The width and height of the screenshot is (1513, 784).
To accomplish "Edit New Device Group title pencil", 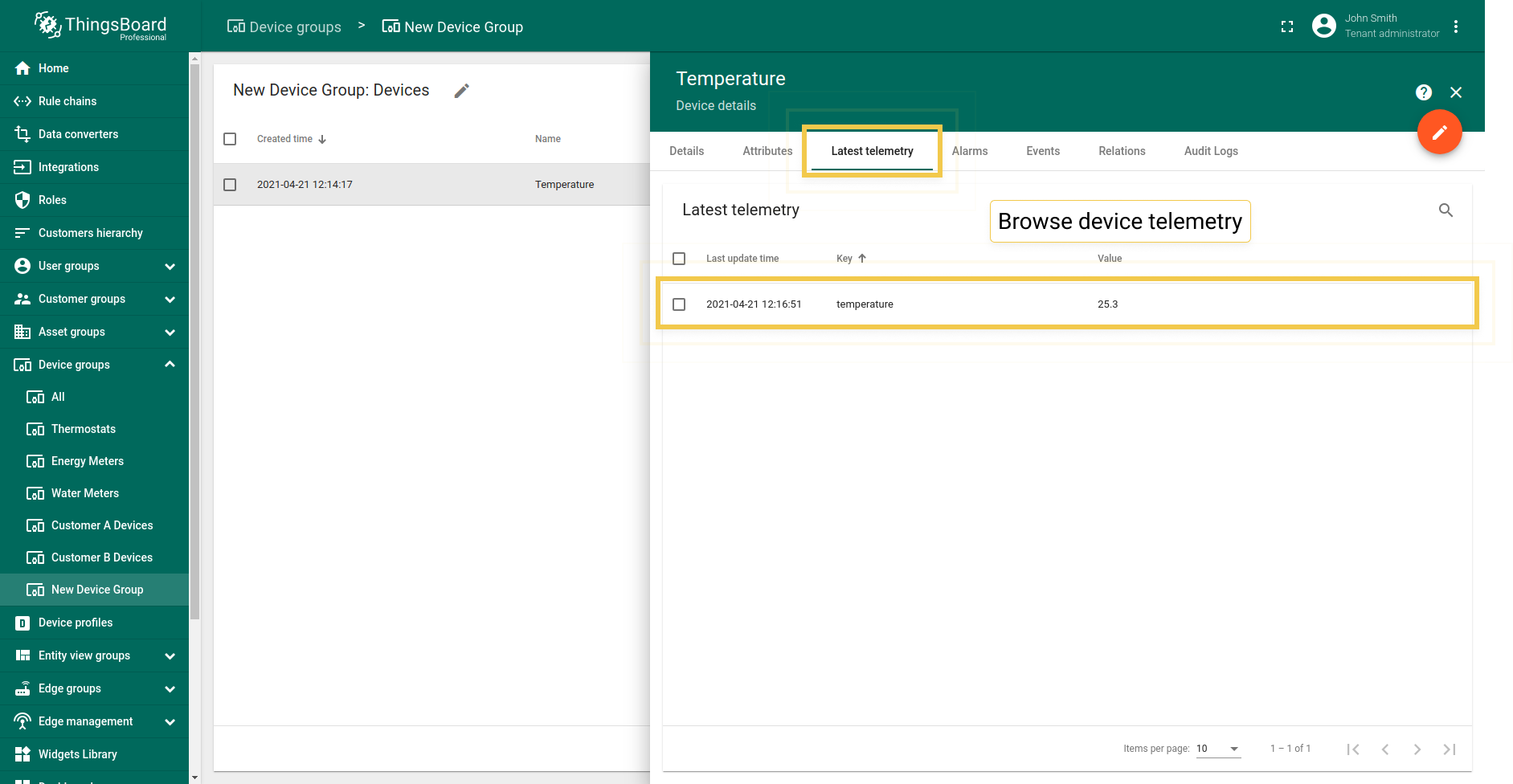I will click(x=461, y=91).
